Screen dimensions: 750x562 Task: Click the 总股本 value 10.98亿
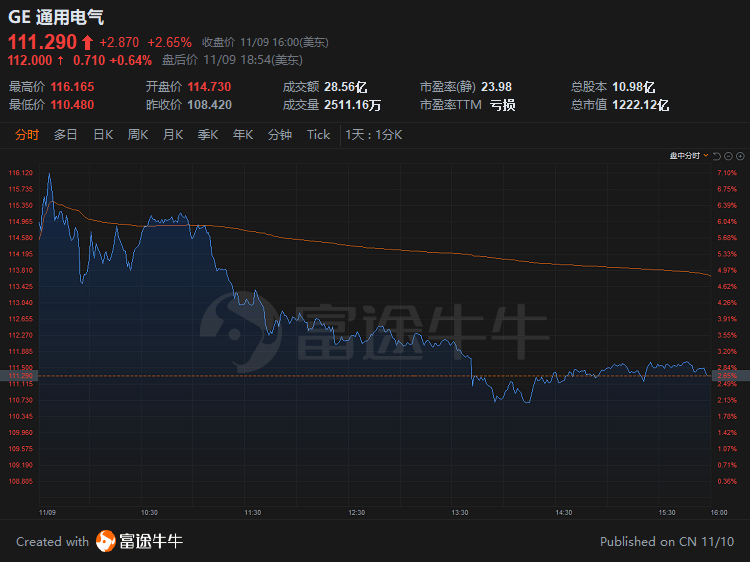click(x=633, y=87)
